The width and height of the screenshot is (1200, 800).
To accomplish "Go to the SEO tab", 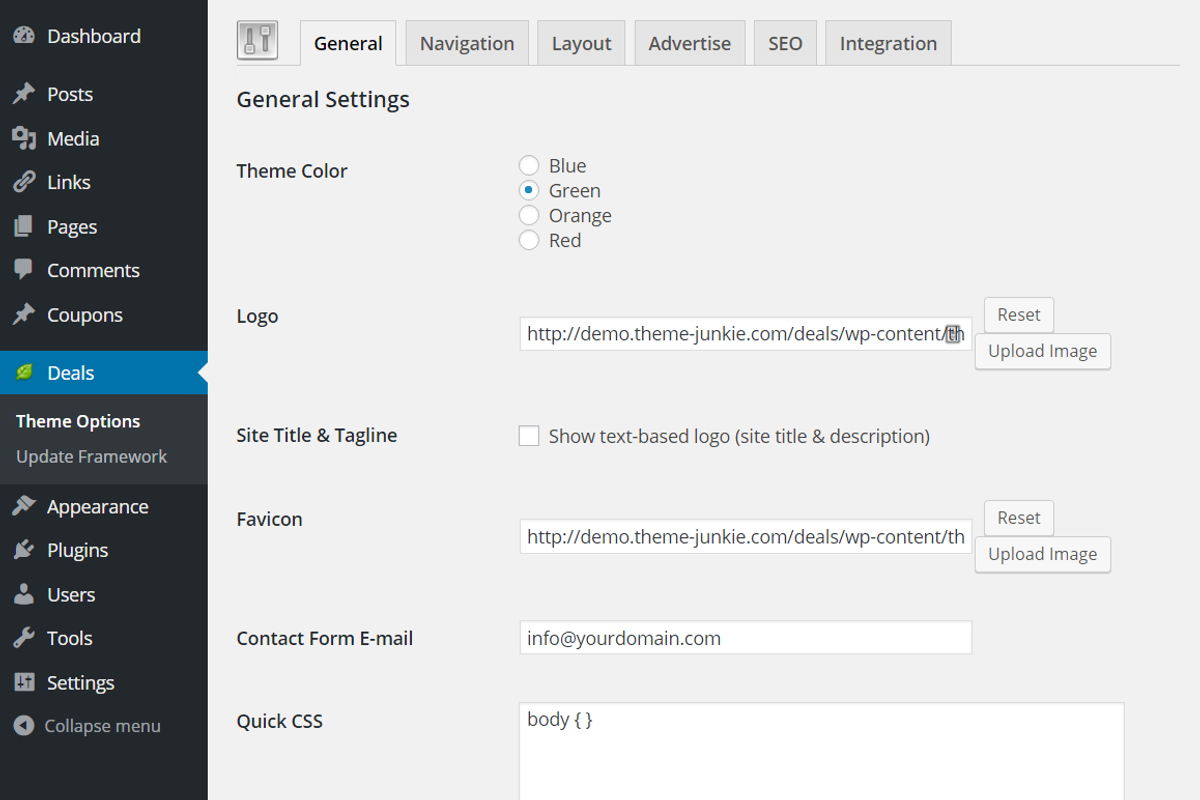I will (785, 43).
